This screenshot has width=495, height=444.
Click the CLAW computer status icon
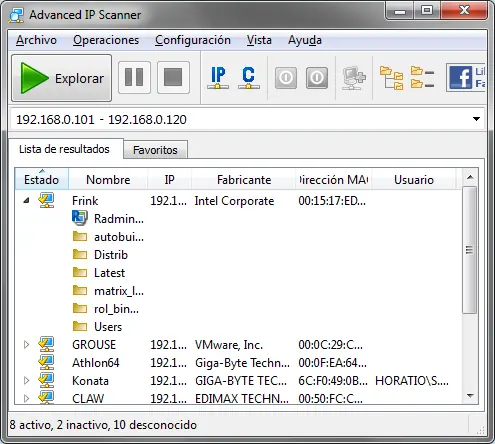coord(46,397)
